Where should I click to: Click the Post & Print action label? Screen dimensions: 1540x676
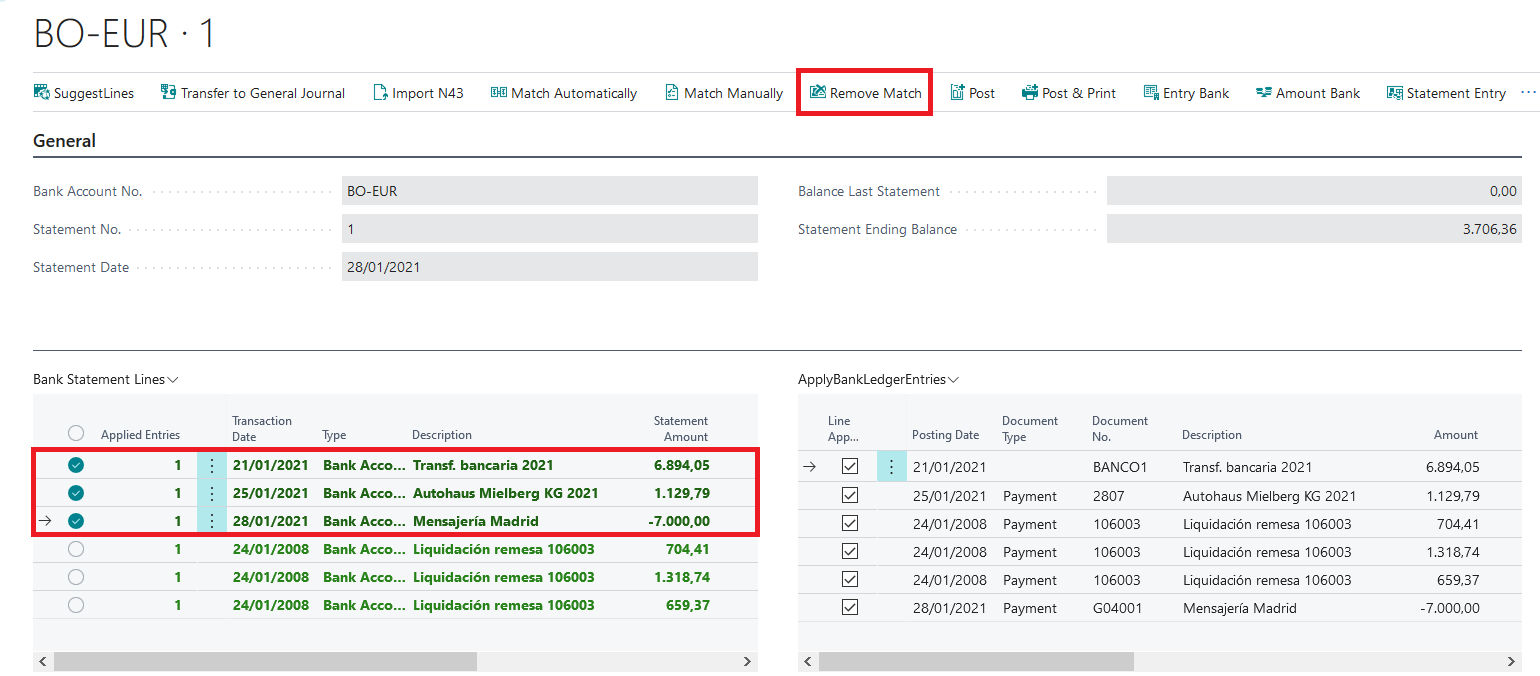tap(1079, 93)
